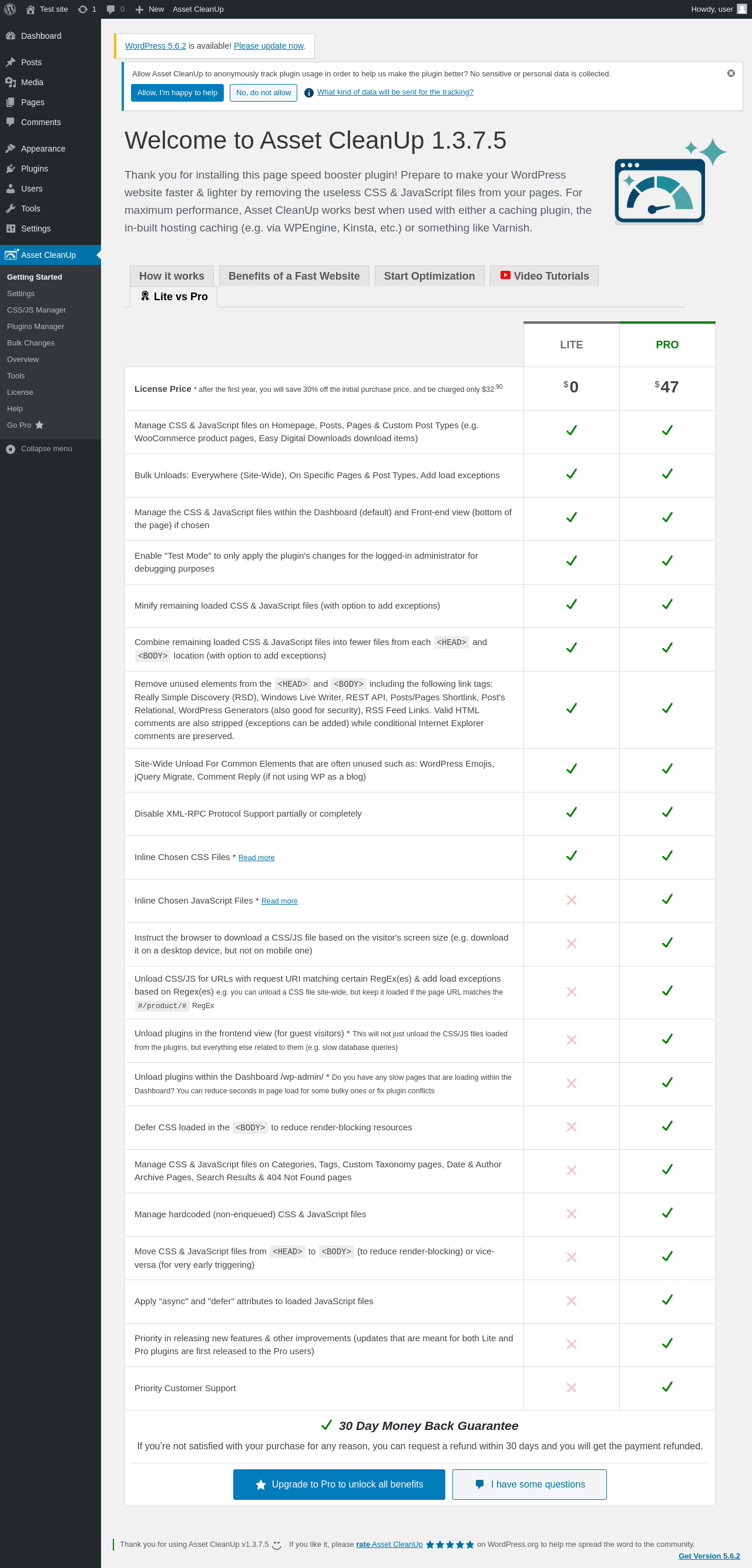This screenshot has width=752, height=1568.
Task: Open Test site home icon
Action: [31, 9]
